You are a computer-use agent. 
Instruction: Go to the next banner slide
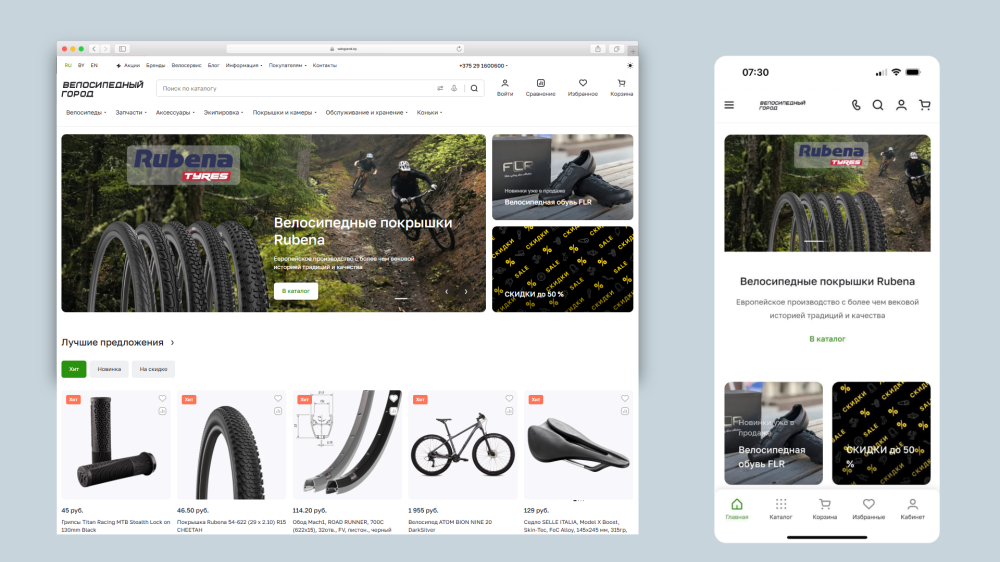466,292
